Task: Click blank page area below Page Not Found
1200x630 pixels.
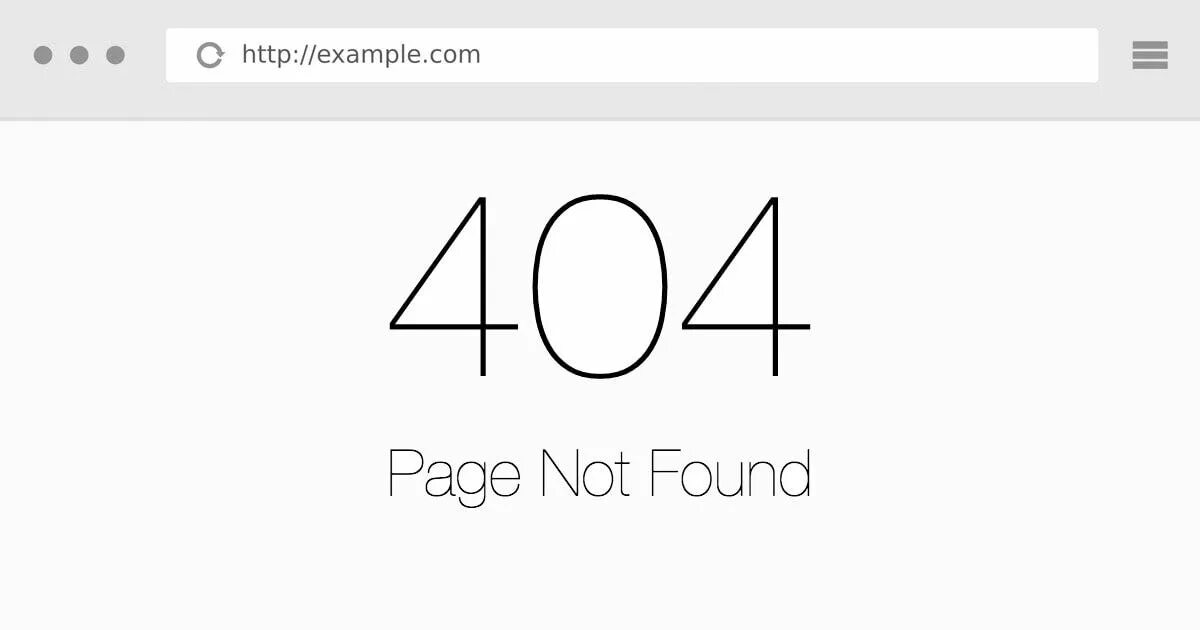Action: click(600, 570)
